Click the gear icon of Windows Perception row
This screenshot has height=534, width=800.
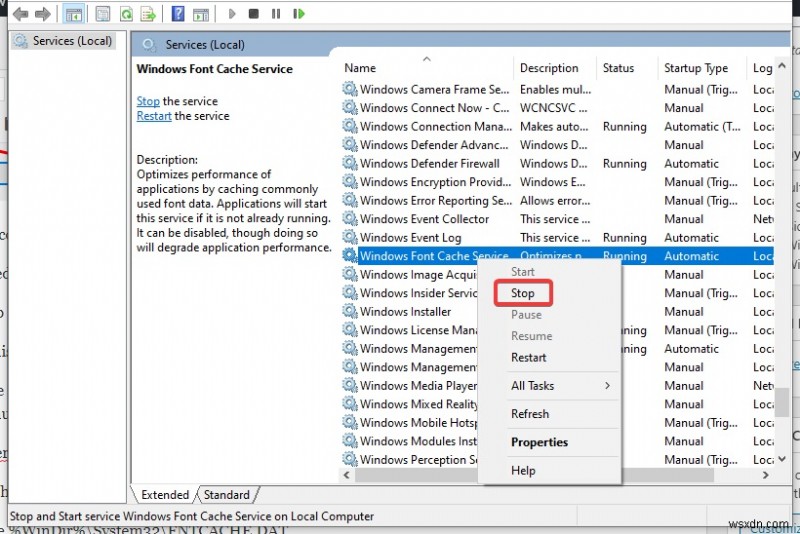click(x=349, y=459)
